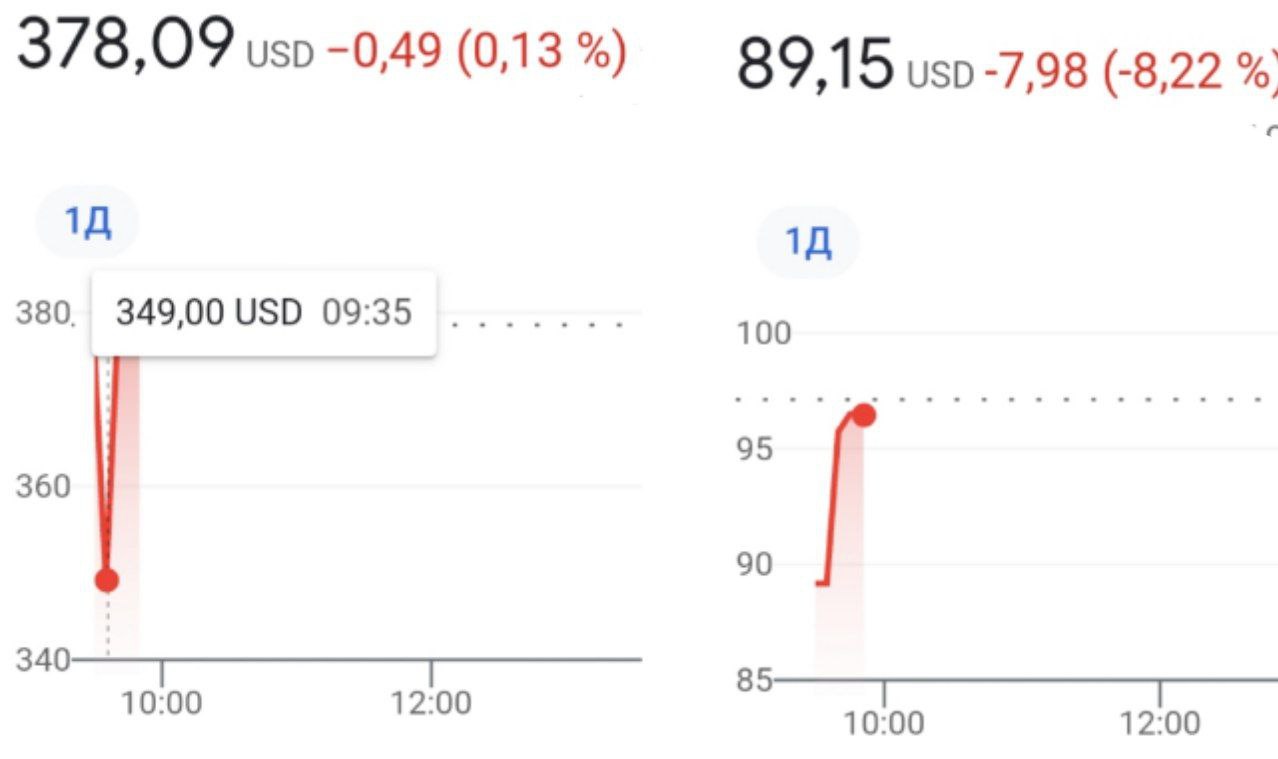1278x759 pixels.
Task: Click the 90 y-axis label
Action: [756, 565]
